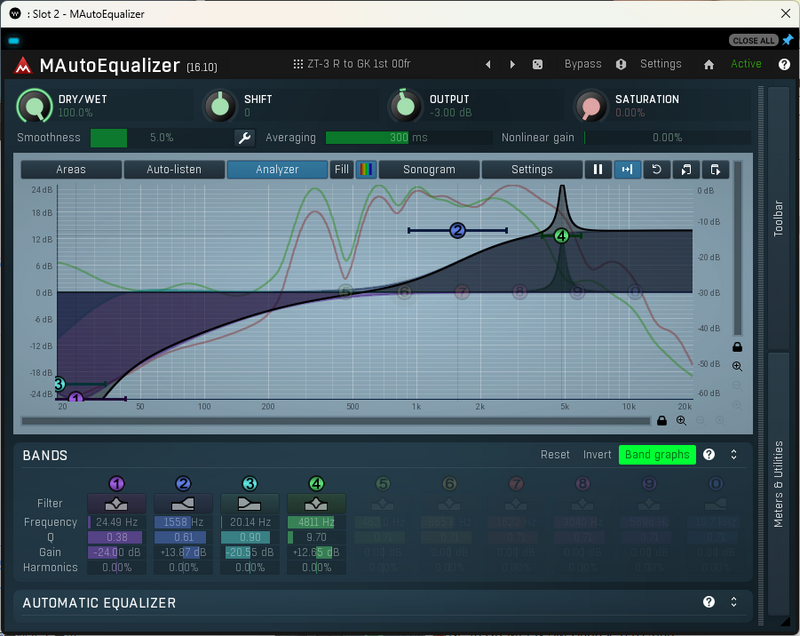Toggle the analyzer width arrows button
This screenshot has height=636, width=800.
click(x=628, y=169)
